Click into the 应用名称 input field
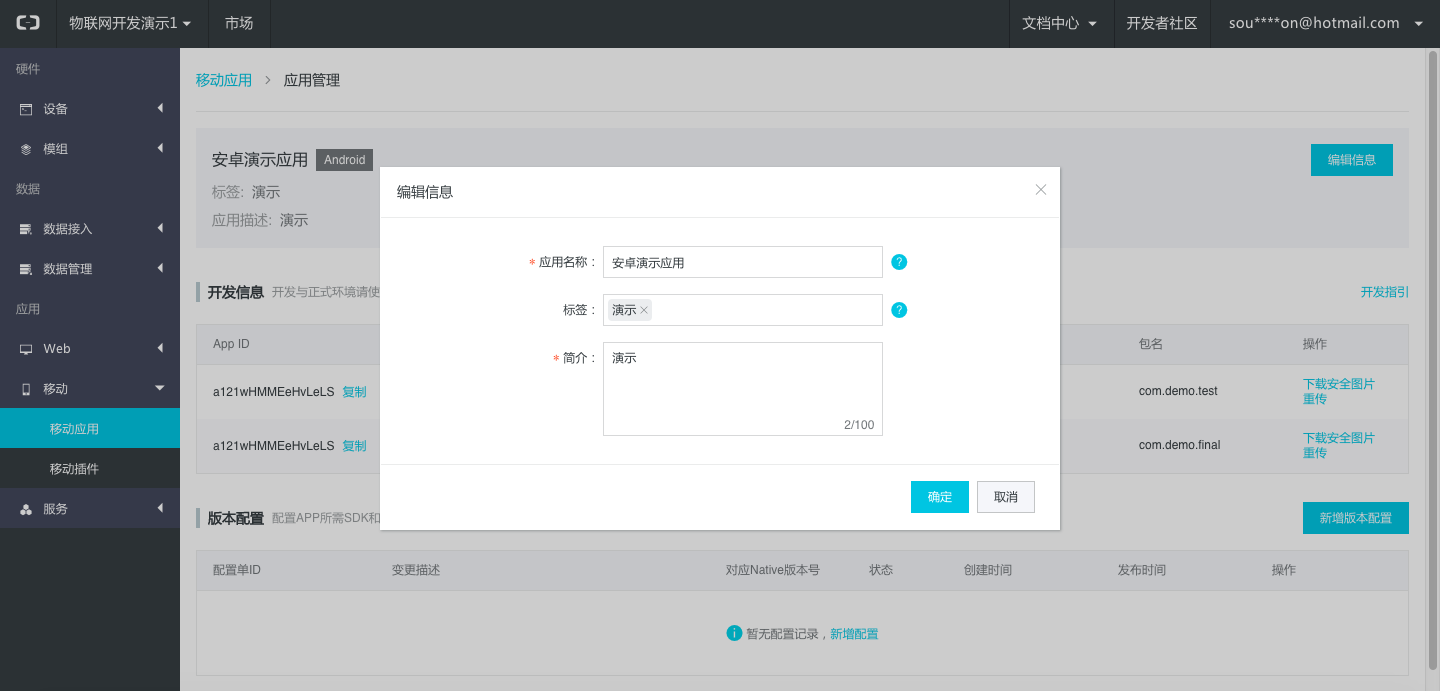The image size is (1440, 691). [742, 262]
